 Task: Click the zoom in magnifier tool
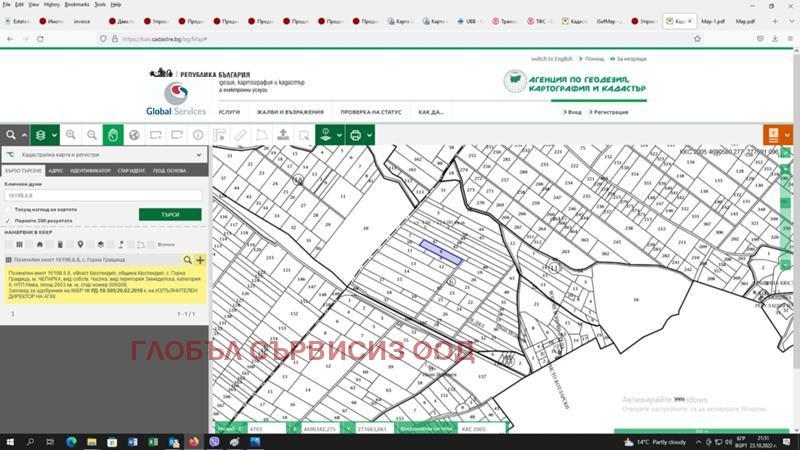70,135
